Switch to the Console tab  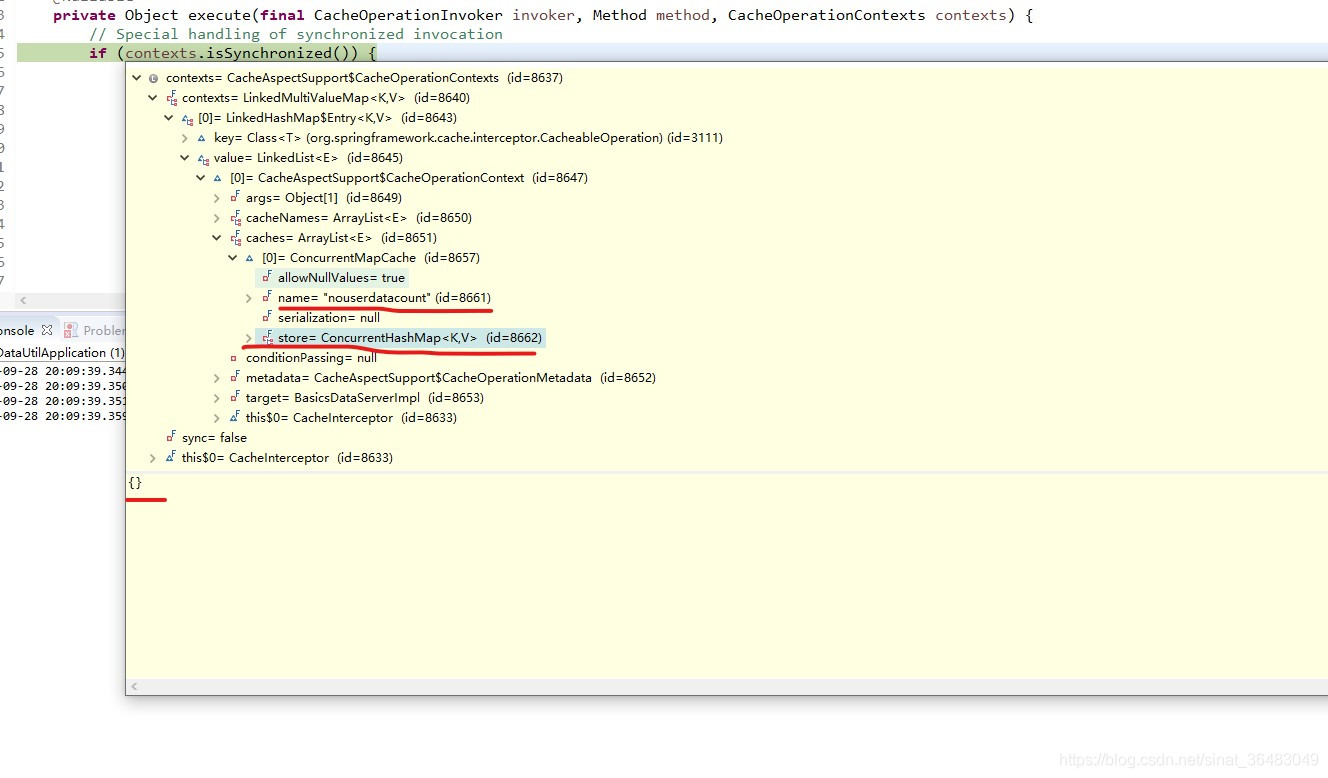(x=17, y=331)
